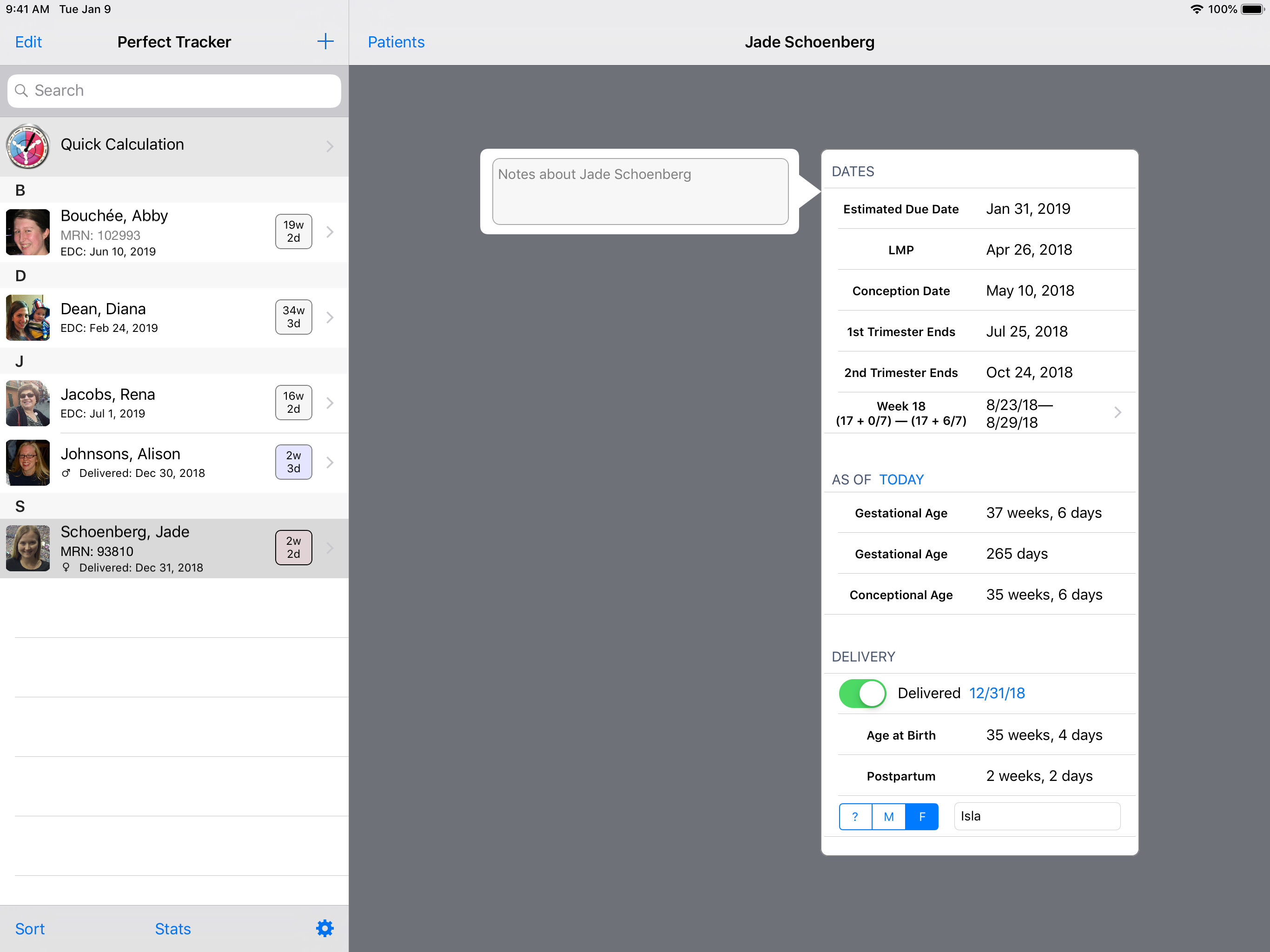
Task: Select M for baby's gender
Action: (888, 816)
